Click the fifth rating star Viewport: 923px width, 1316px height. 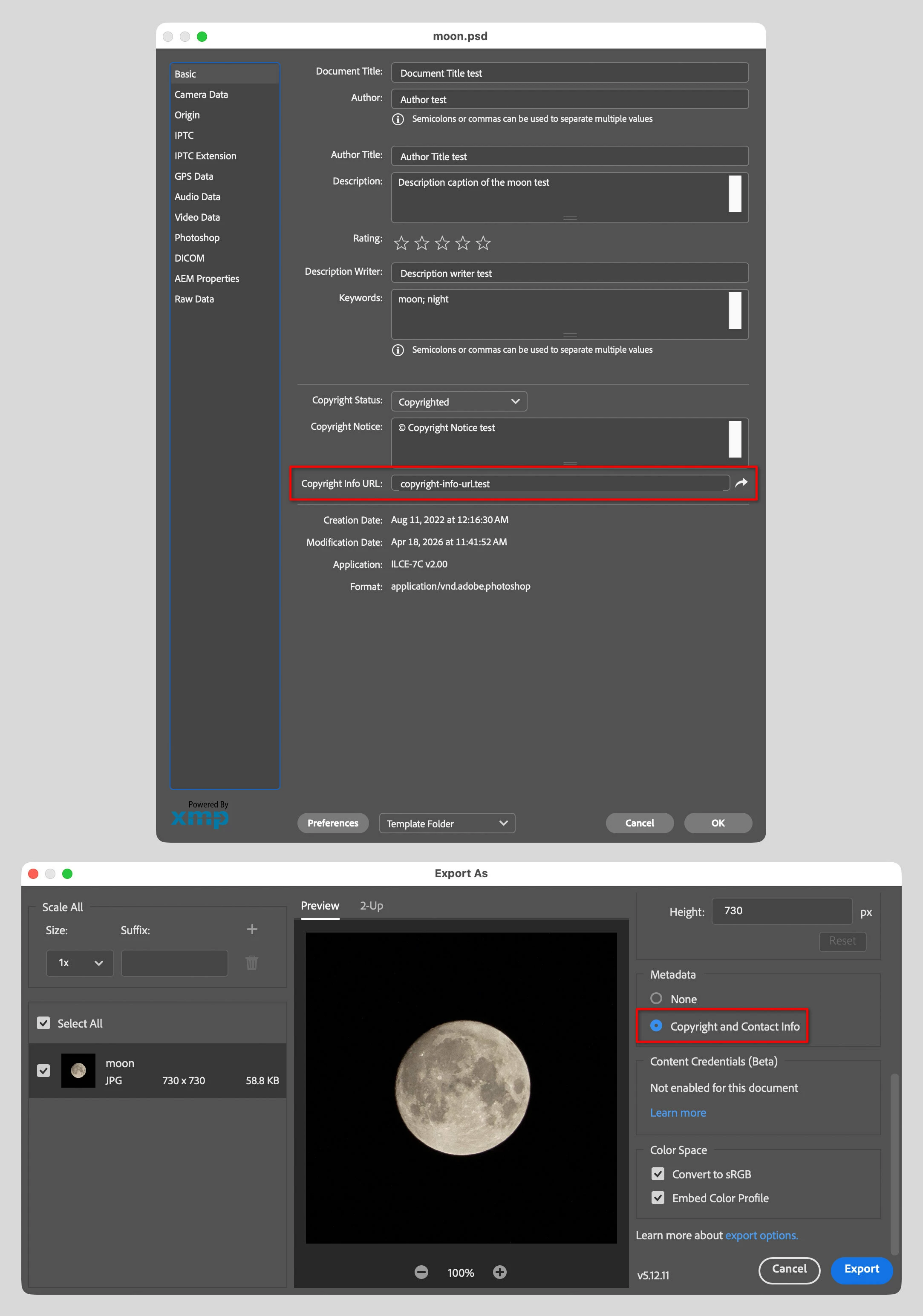483,243
